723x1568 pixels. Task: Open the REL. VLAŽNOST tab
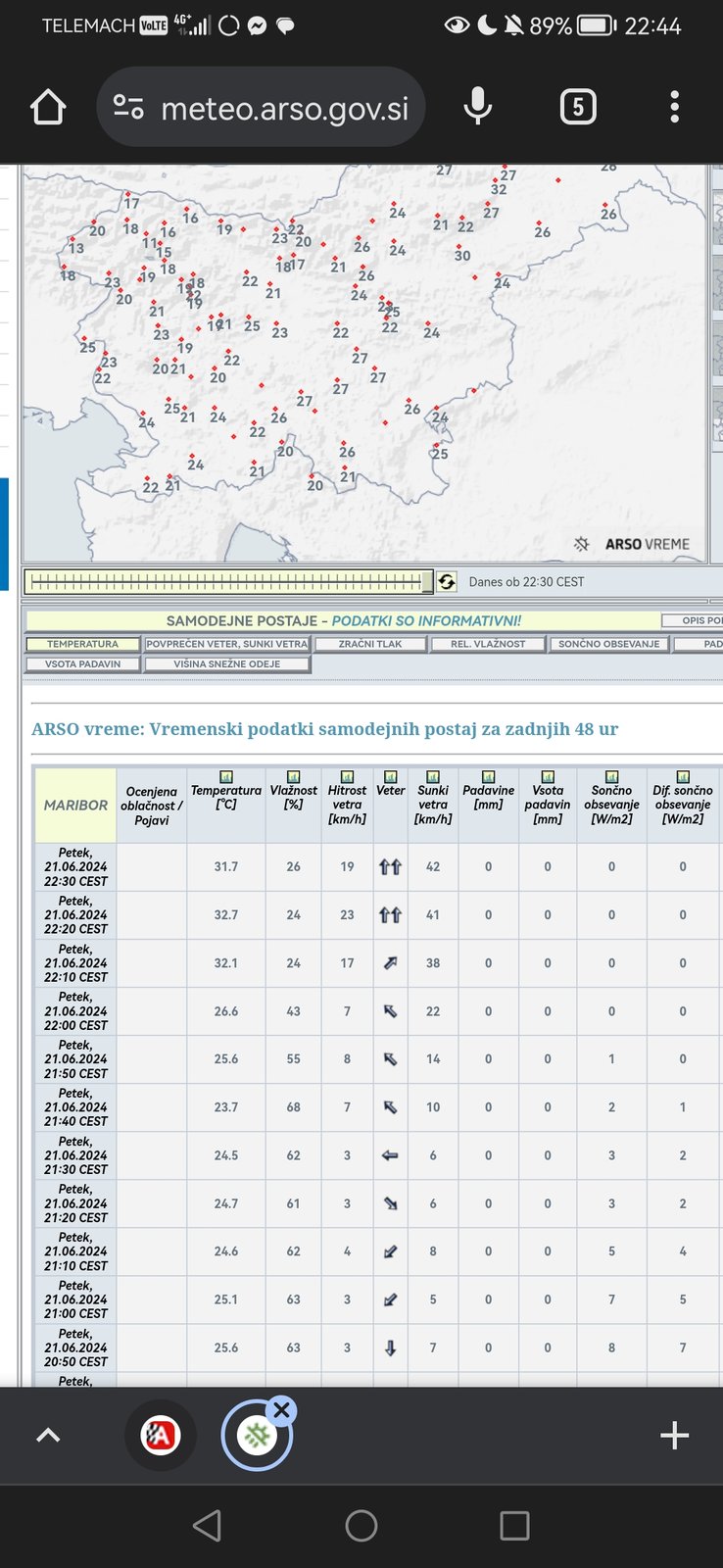click(x=488, y=644)
